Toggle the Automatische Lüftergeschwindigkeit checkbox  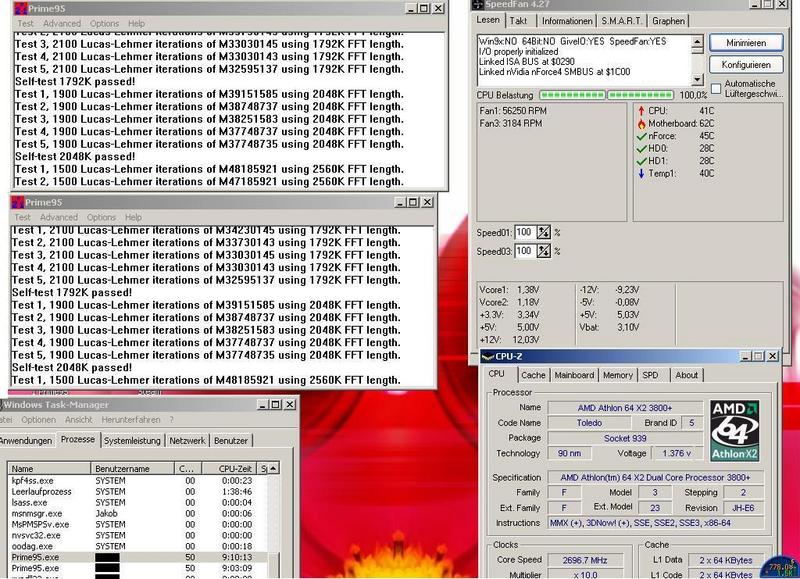pos(716,89)
